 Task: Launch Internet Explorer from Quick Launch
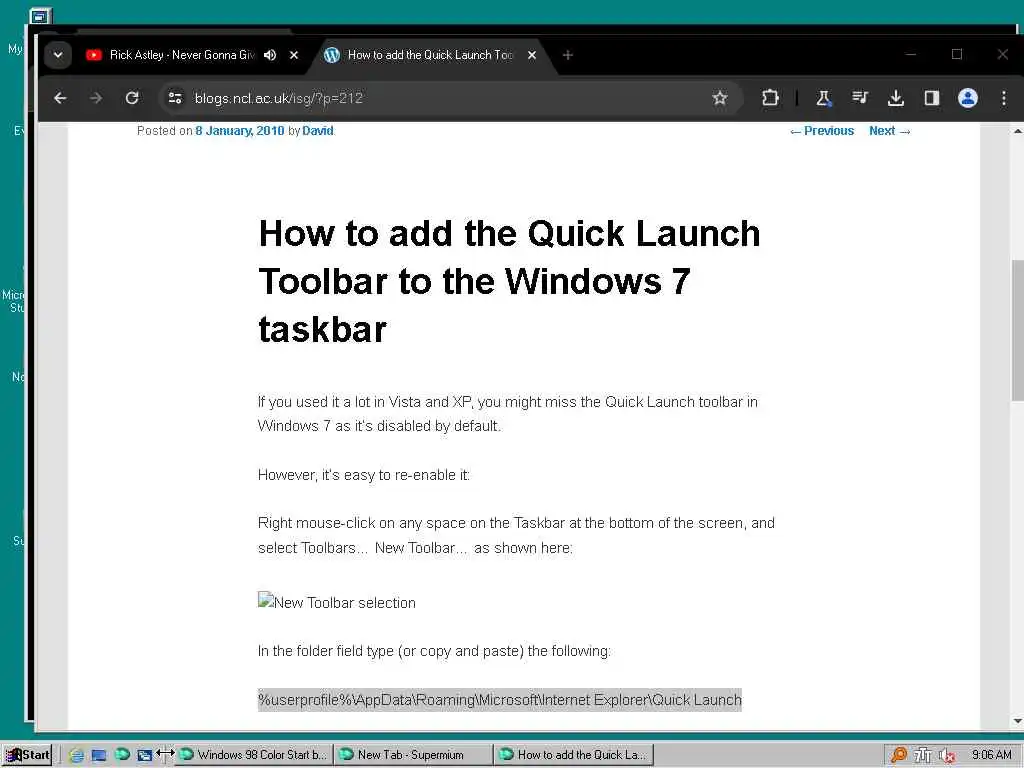point(76,755)
